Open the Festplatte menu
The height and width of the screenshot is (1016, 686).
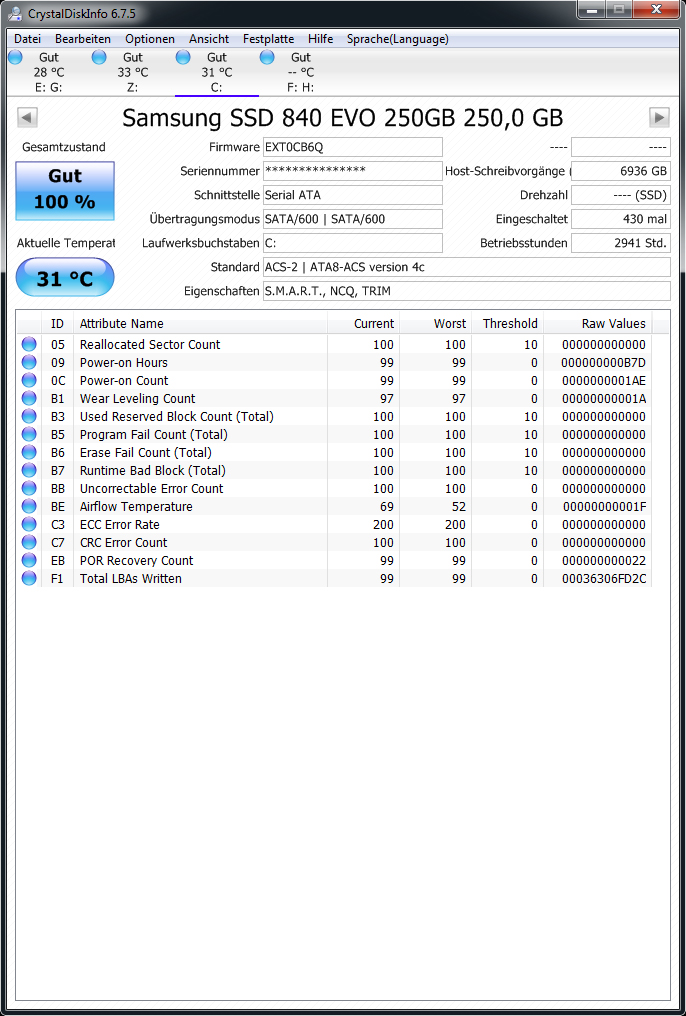click(x=268, y=39)
